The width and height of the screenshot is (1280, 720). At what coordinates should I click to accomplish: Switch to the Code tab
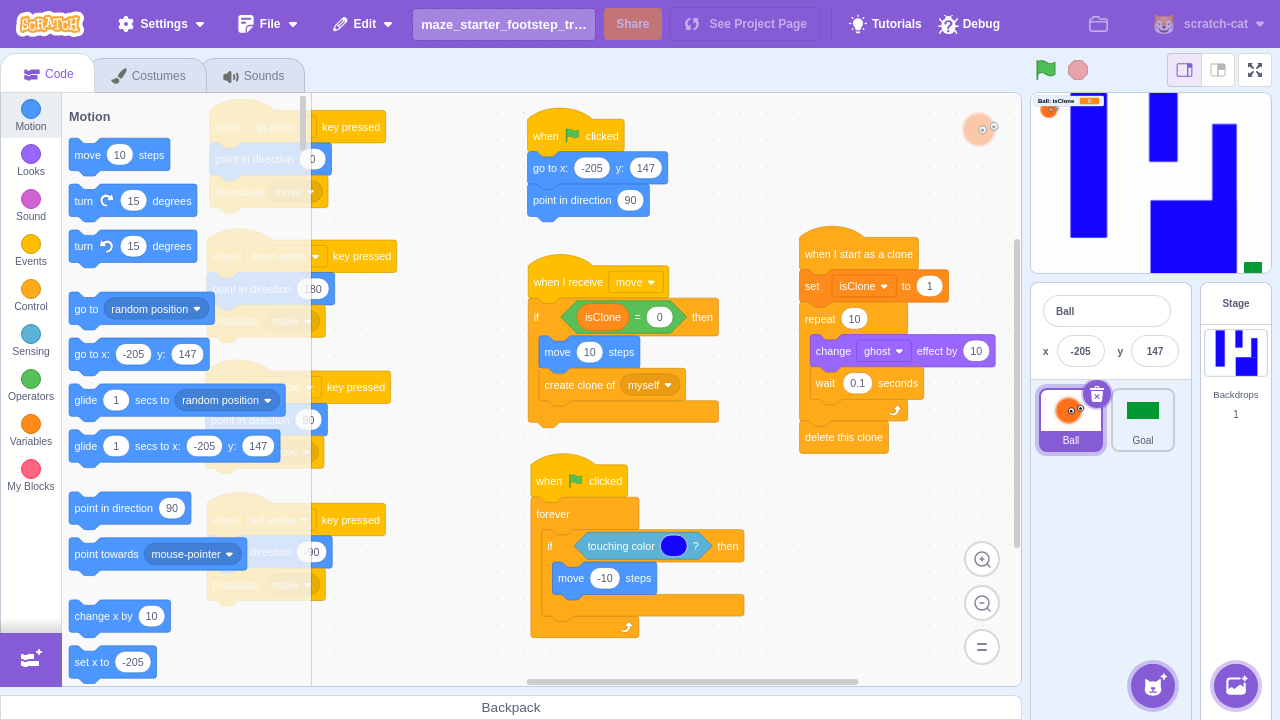pyautogui.click(x=48, y=74)
